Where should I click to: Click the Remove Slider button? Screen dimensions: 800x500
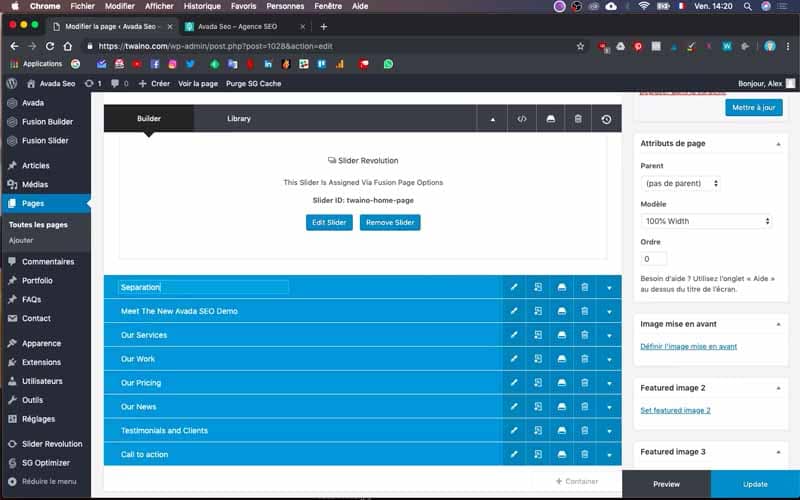click(390, 222)
